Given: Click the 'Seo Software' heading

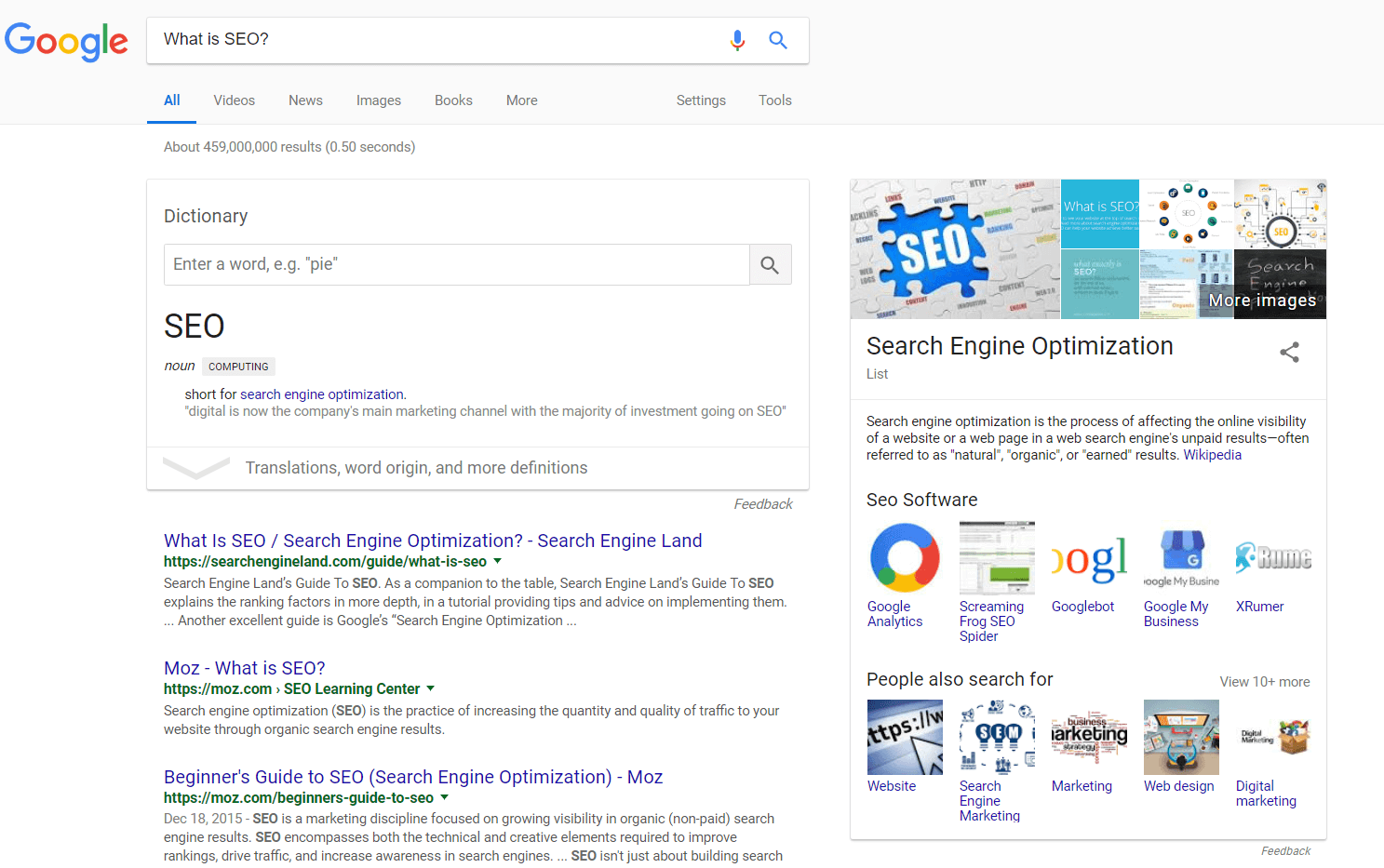Looking at the screenshot, I should [x=922, y=500].
